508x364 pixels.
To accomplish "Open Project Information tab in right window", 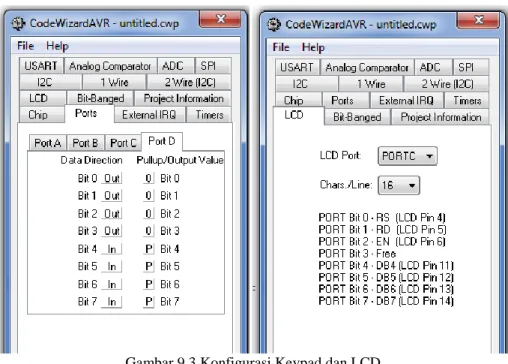I will 440,117.
